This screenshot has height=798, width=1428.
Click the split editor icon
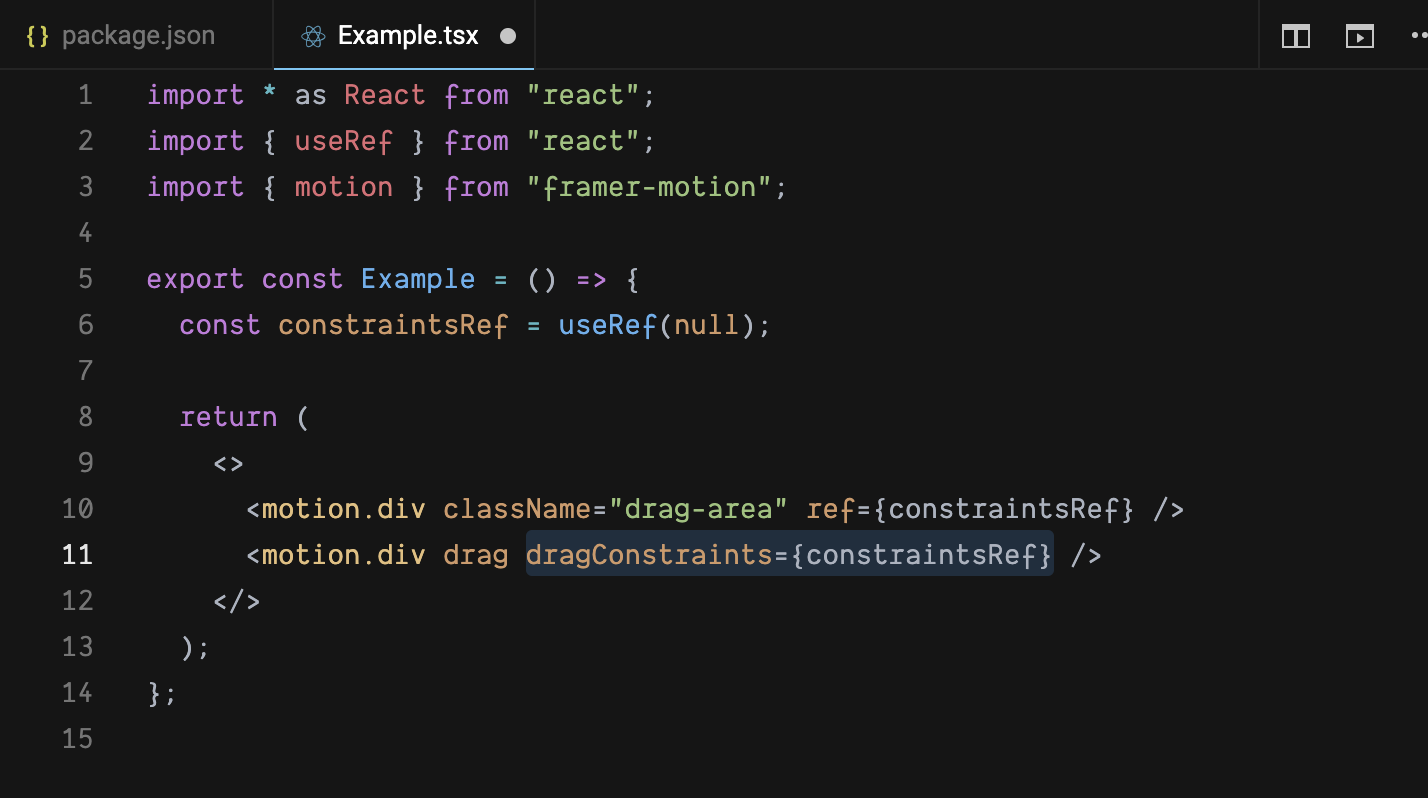point(1295,36)
